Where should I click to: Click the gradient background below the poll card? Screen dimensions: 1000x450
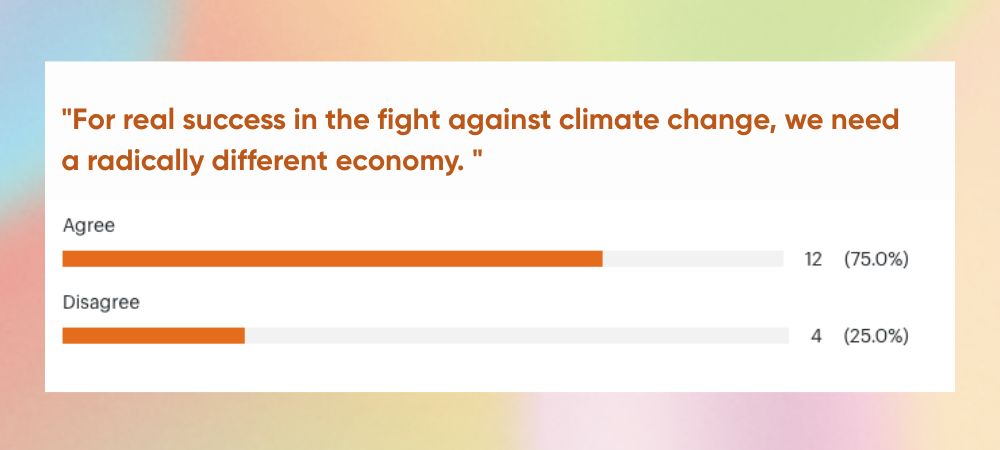pos(500,422)
